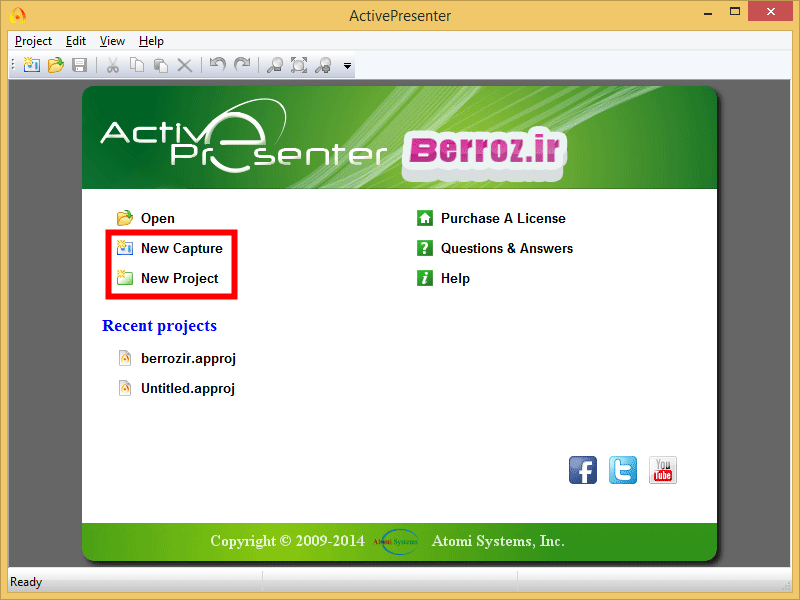Click the Cut scissors toolbar icon
The height and width of the screenshot is (600, 800).
click(113, 65)
